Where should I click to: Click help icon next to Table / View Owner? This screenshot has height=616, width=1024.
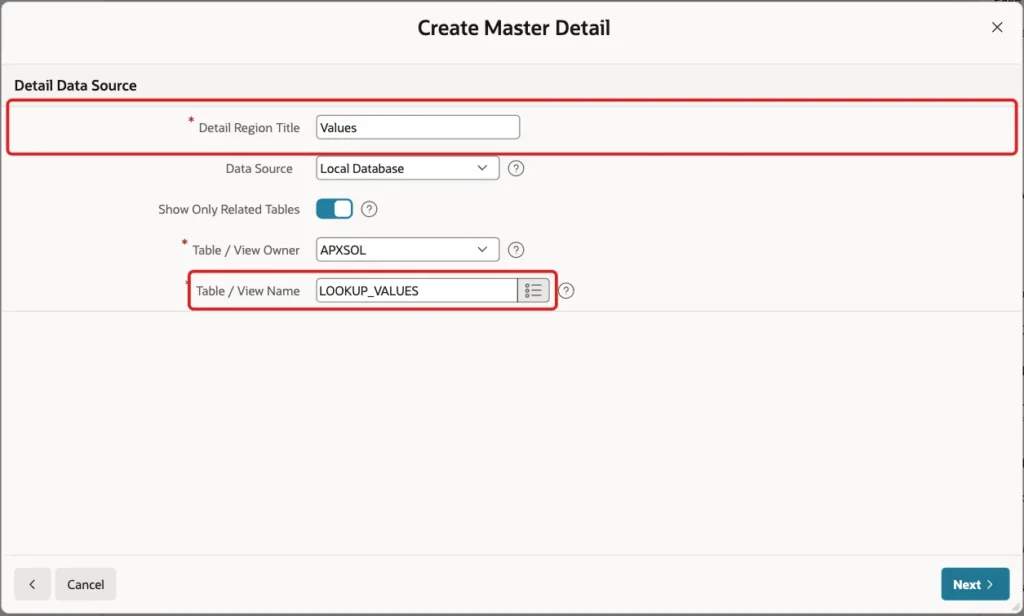(x=516, y=250)
